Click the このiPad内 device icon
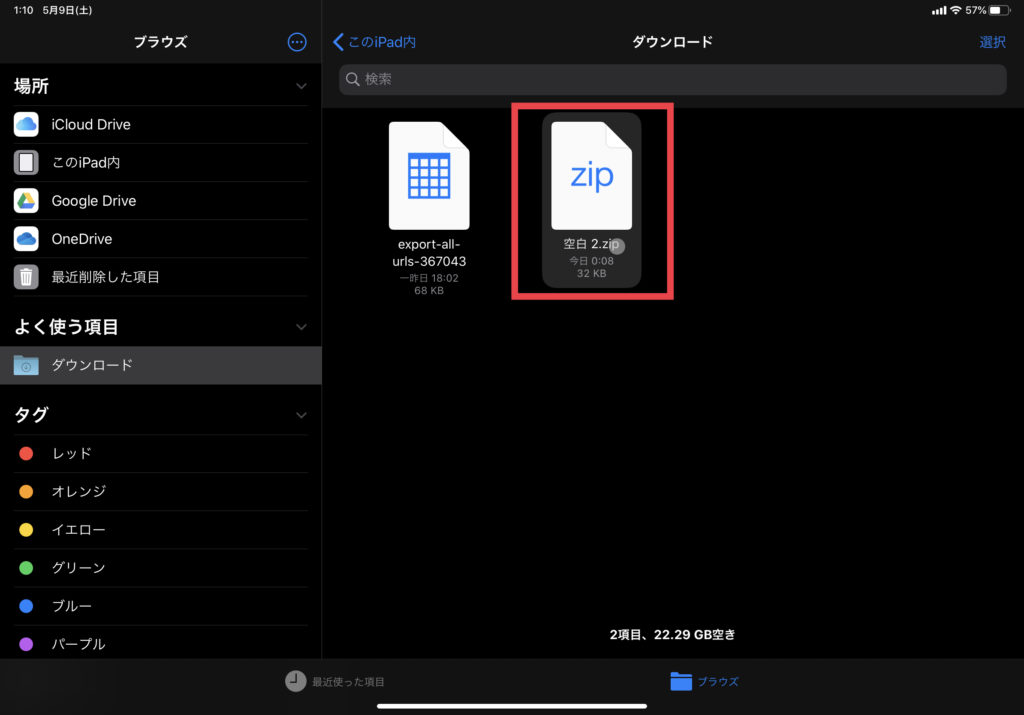 pyautogui.click(x=26, y=163)
